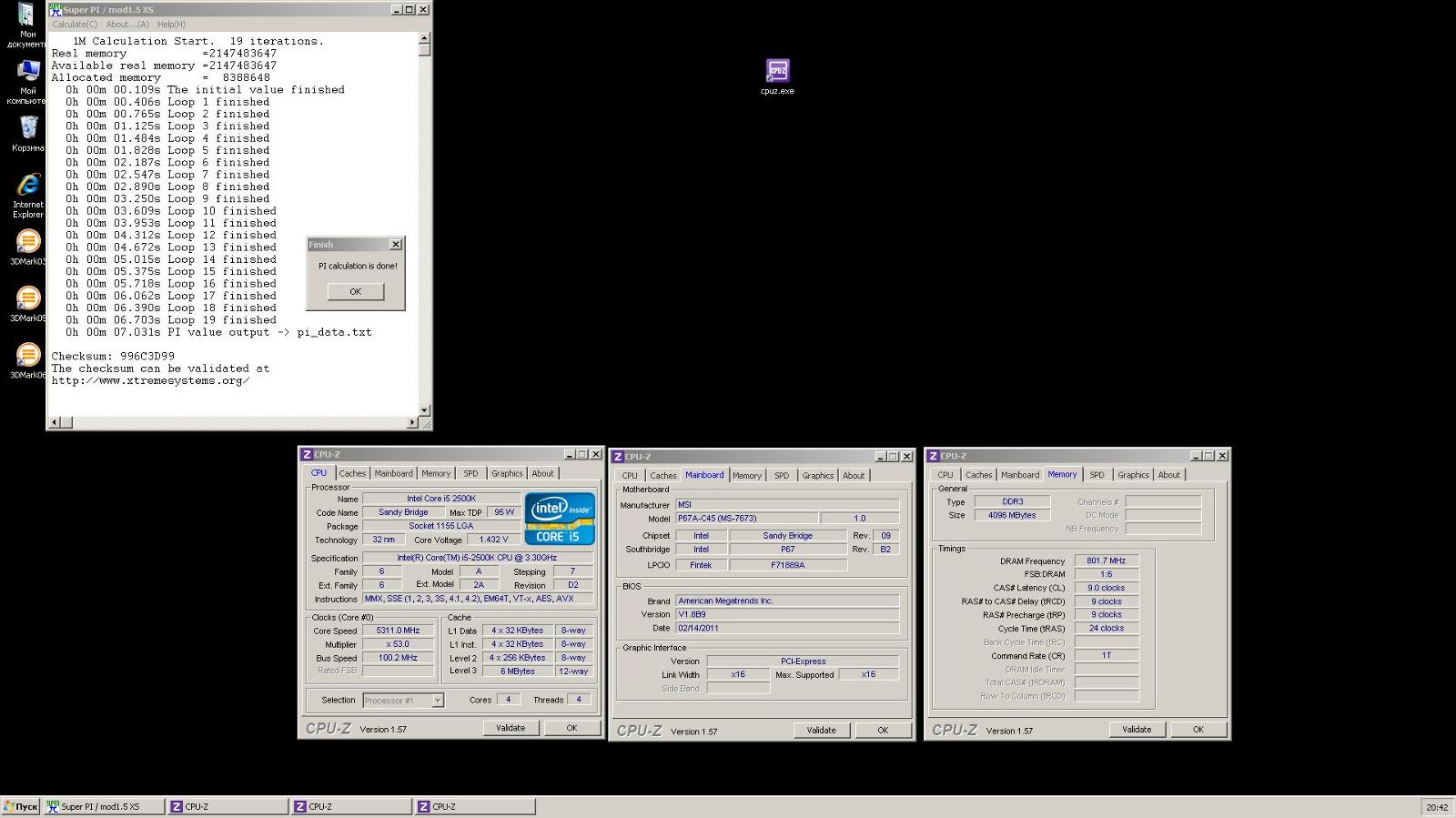Click the BIOS date 02/14/2011 field
The width and height of the screenshot is (1456, 818).
[x=787, y=628]
